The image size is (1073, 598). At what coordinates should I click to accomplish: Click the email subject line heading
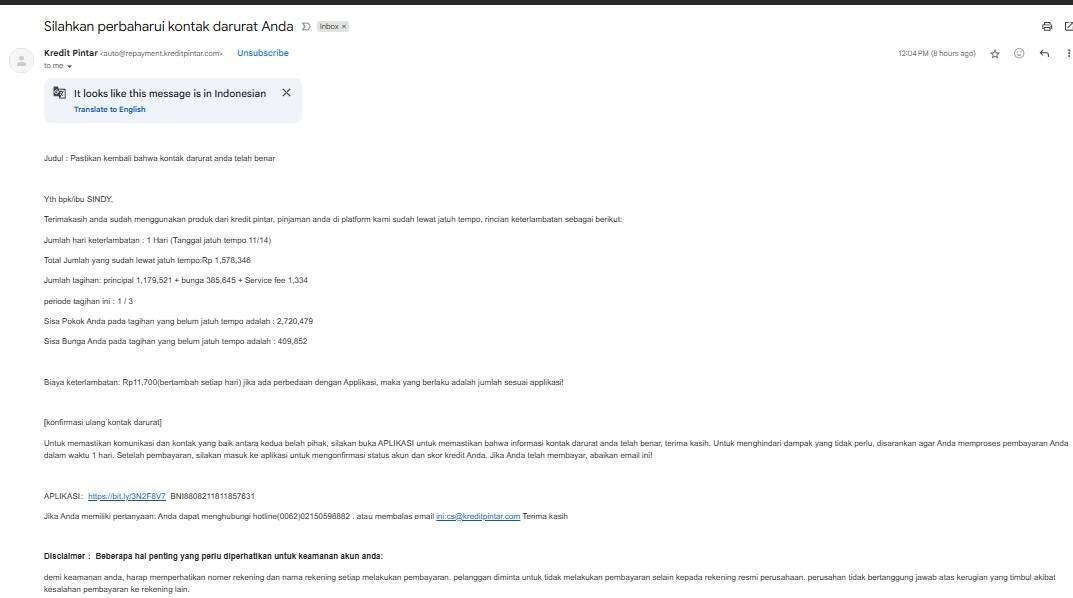point(168,26)
